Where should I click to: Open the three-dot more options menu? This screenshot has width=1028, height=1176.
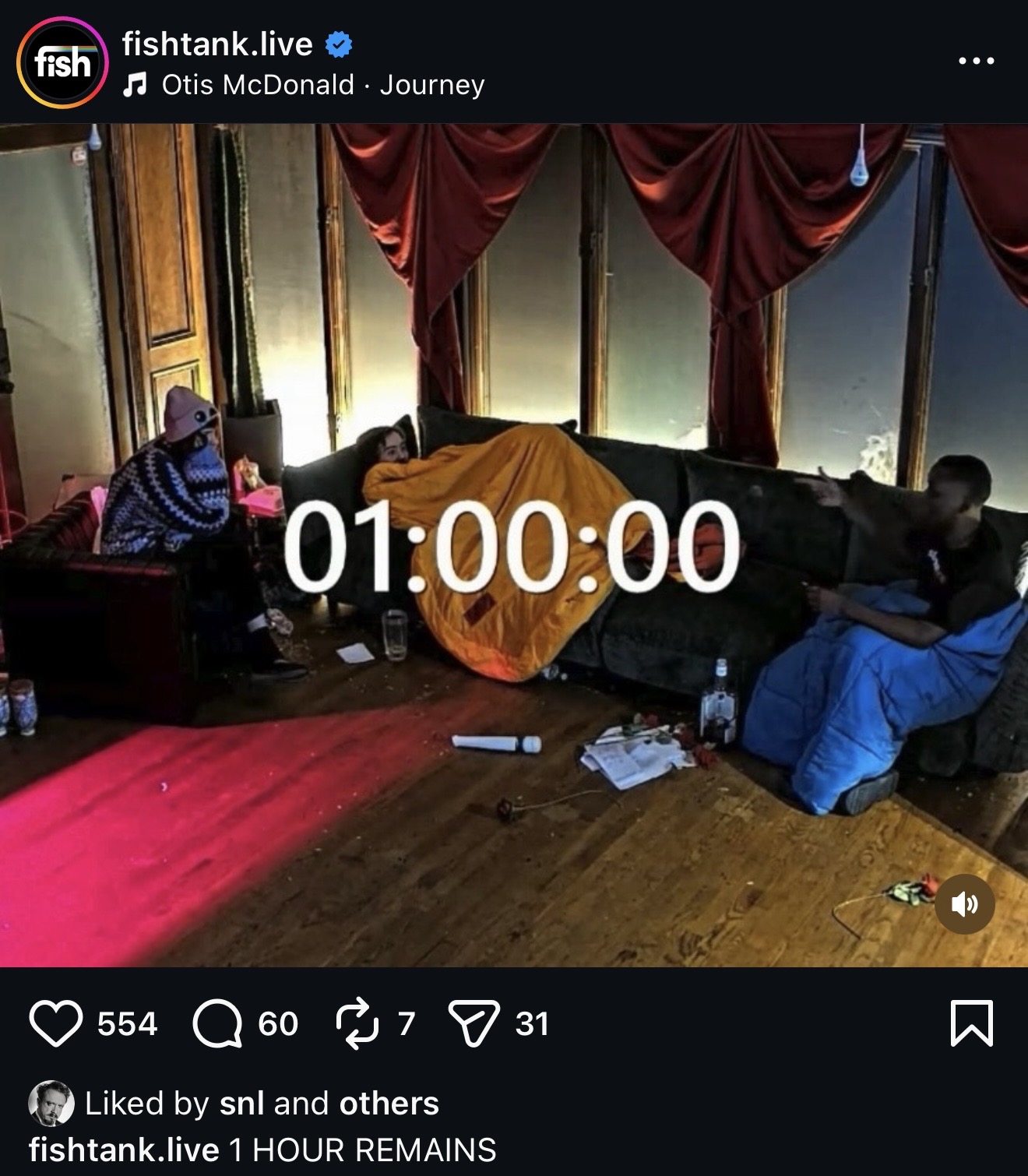977,61
